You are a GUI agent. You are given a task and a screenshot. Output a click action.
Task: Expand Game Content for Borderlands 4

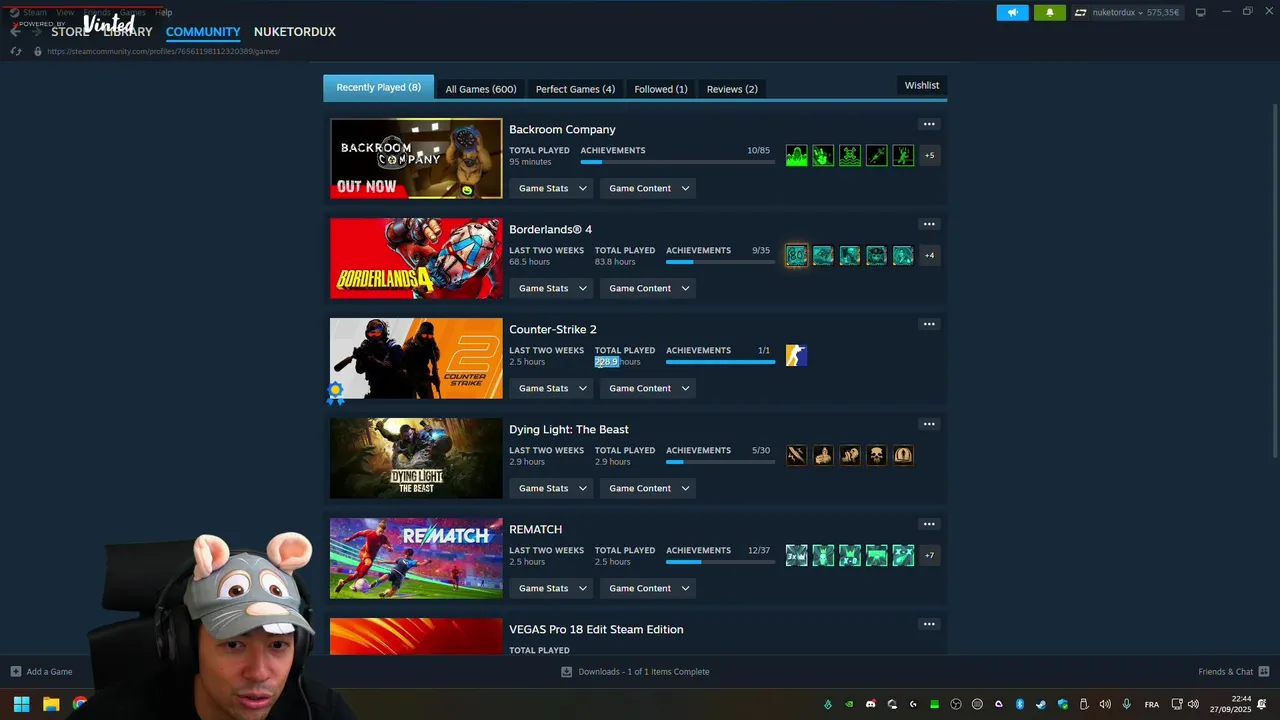point(649,288)
